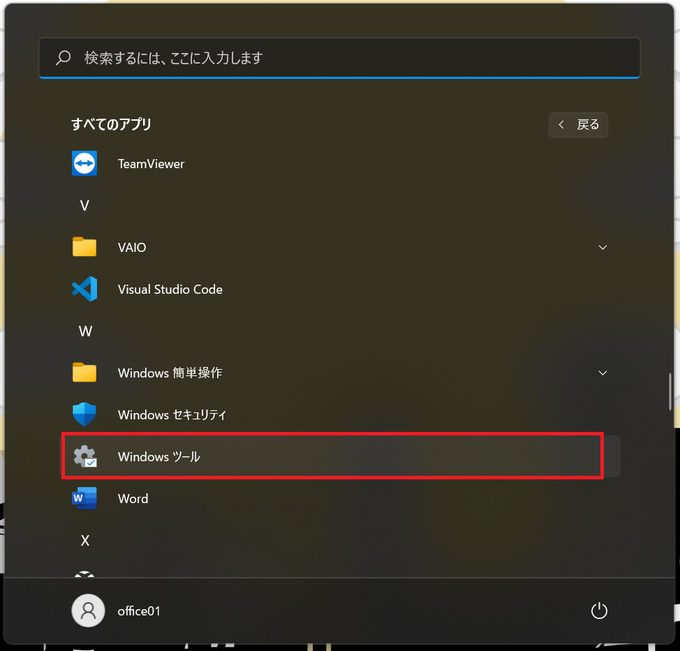Select the TeamViewer text label
The height and width of the screenshot is (651, 680).
click(x=151, y=164)
